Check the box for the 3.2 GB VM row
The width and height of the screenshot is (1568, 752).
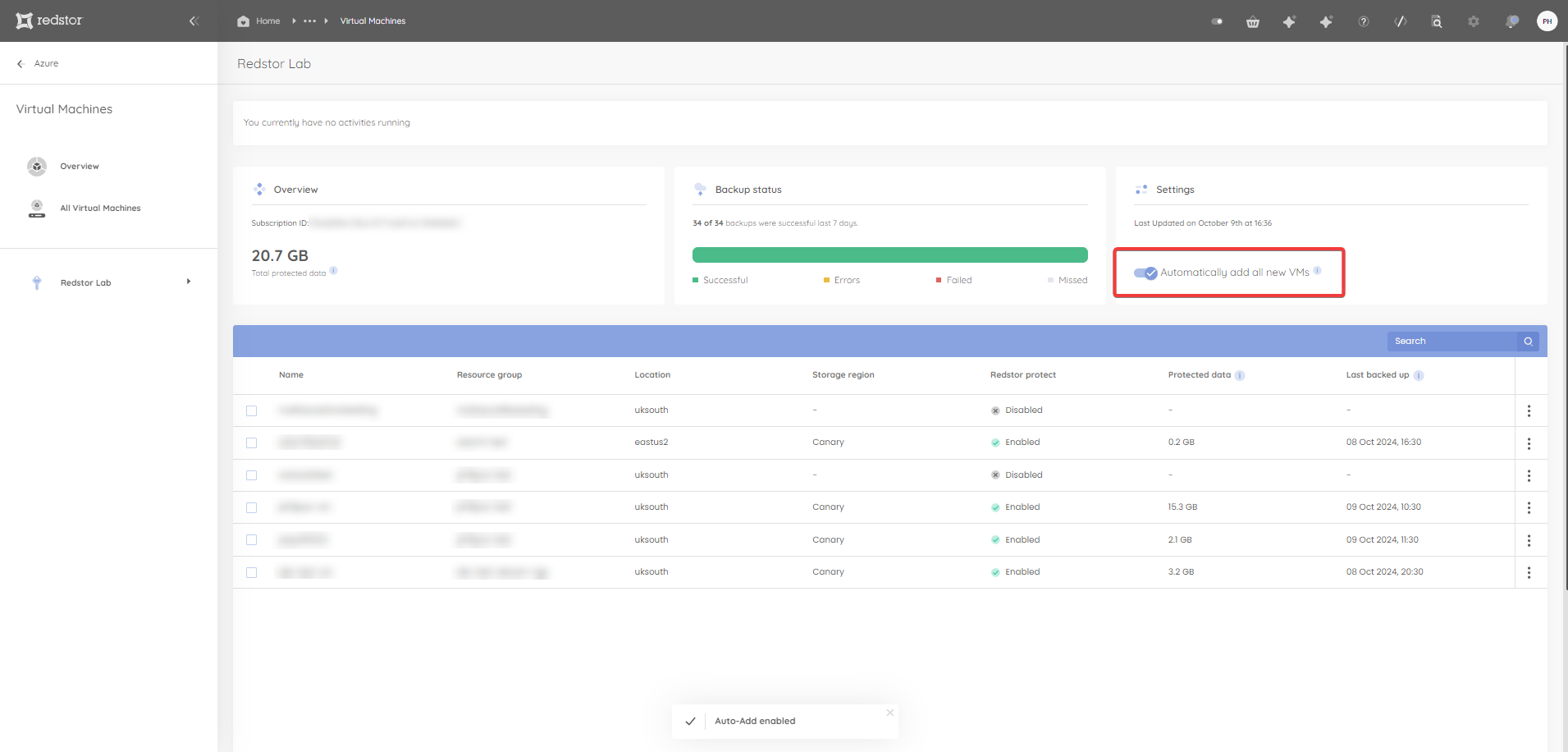tap(252, 573)
